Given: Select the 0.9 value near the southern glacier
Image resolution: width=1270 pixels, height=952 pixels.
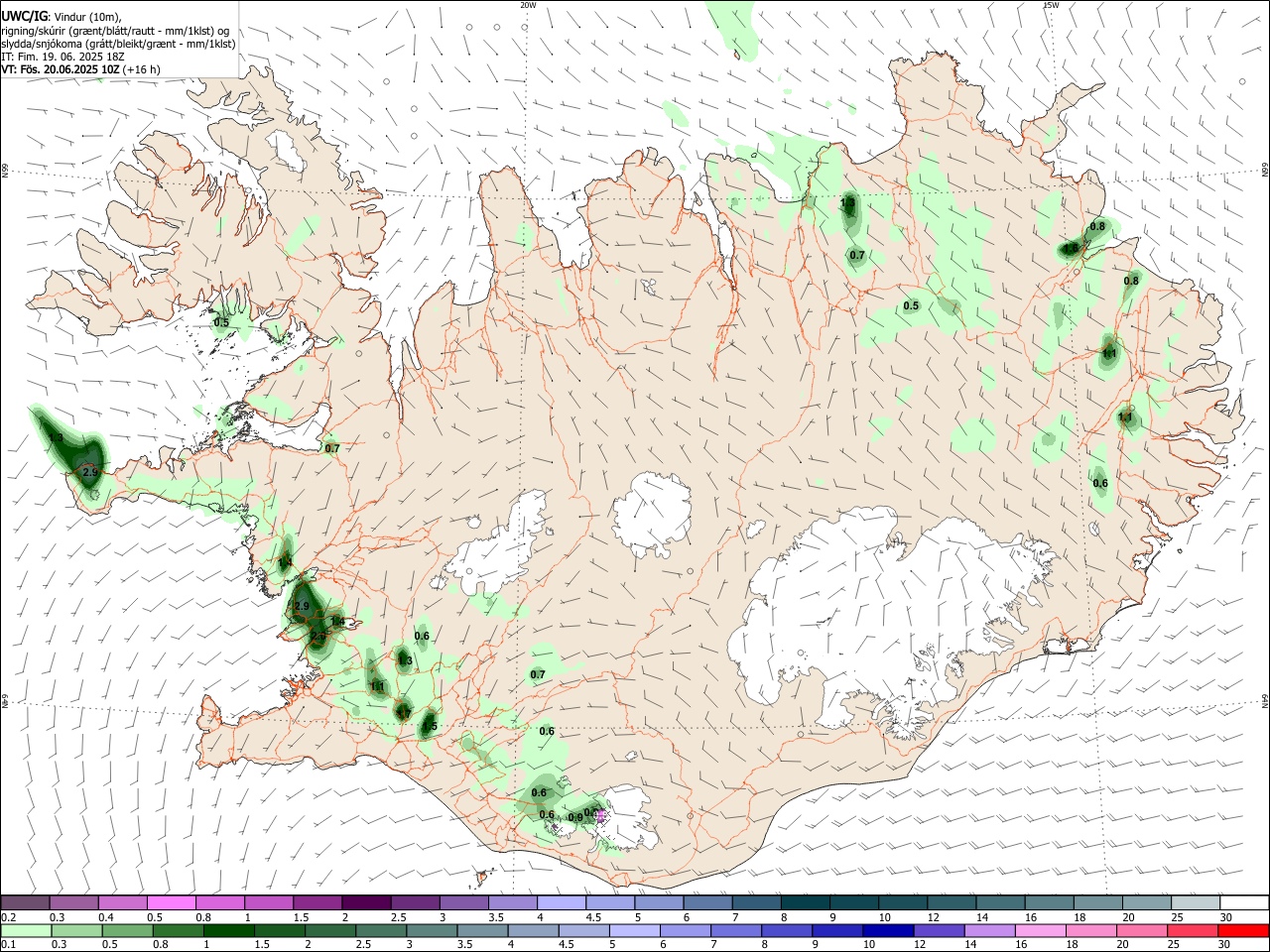Looking at the screenshot, I should pos(575,818).
